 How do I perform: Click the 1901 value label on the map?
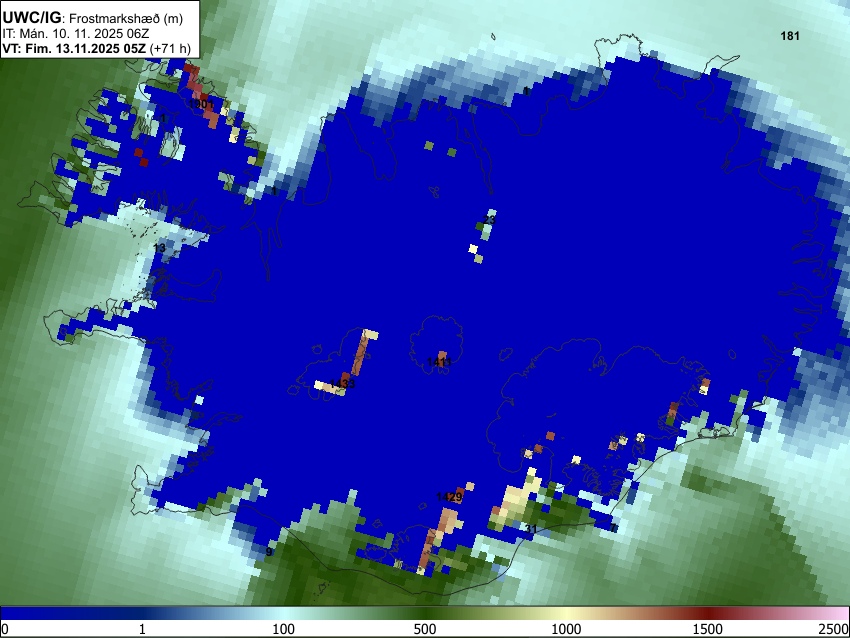202,104
